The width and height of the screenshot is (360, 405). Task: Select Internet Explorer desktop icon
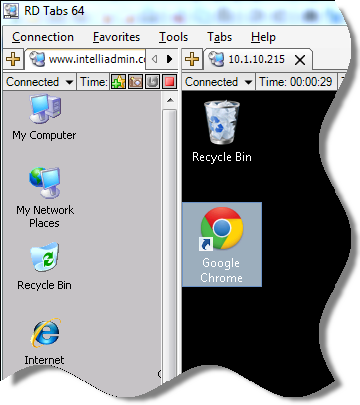pos(45,342)
